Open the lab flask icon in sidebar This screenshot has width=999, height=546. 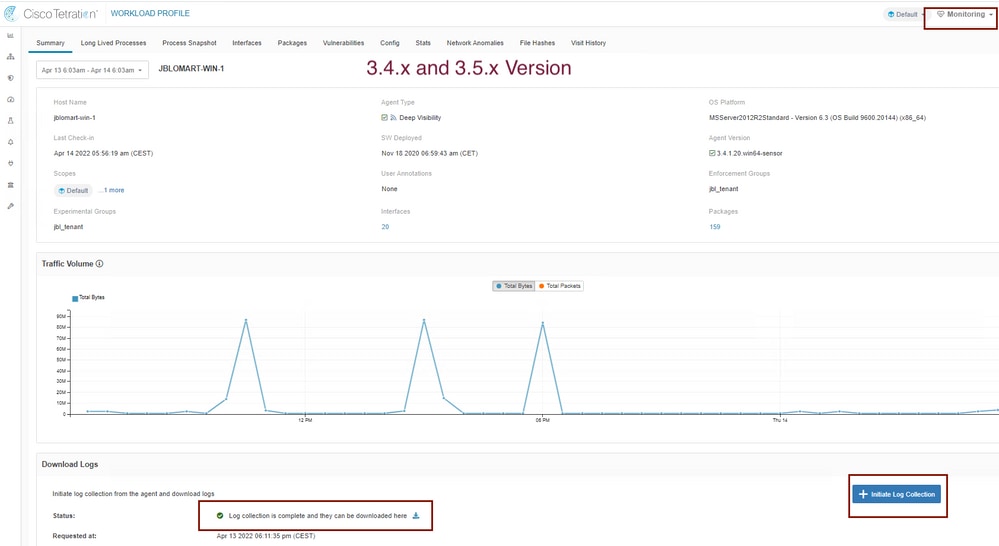[x=10, y=120]
